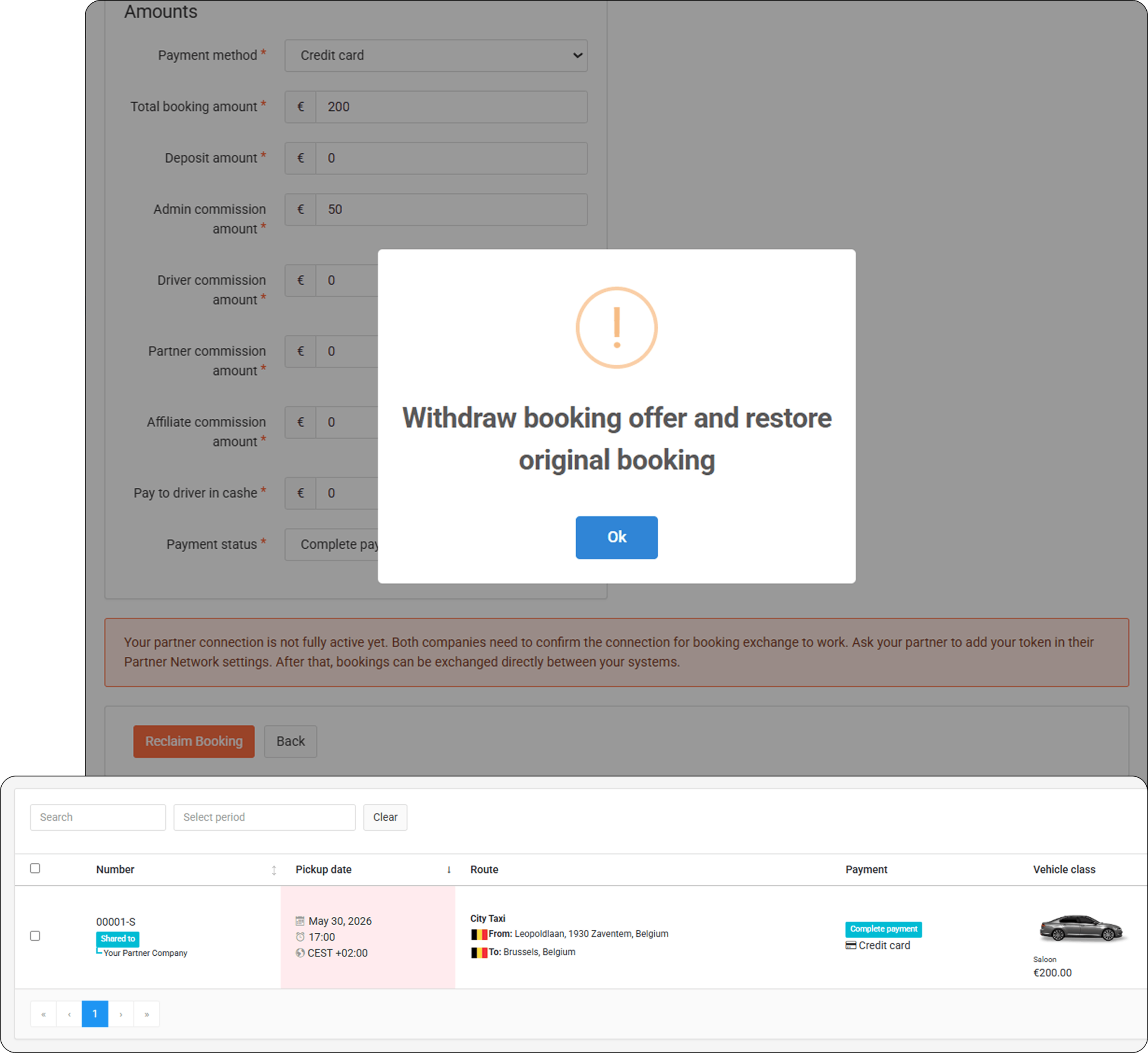Image resolution: width=1148 pixels, height=1053 pixels.
Task: Sort by the Number column arrows
Action: click(274, 870)
